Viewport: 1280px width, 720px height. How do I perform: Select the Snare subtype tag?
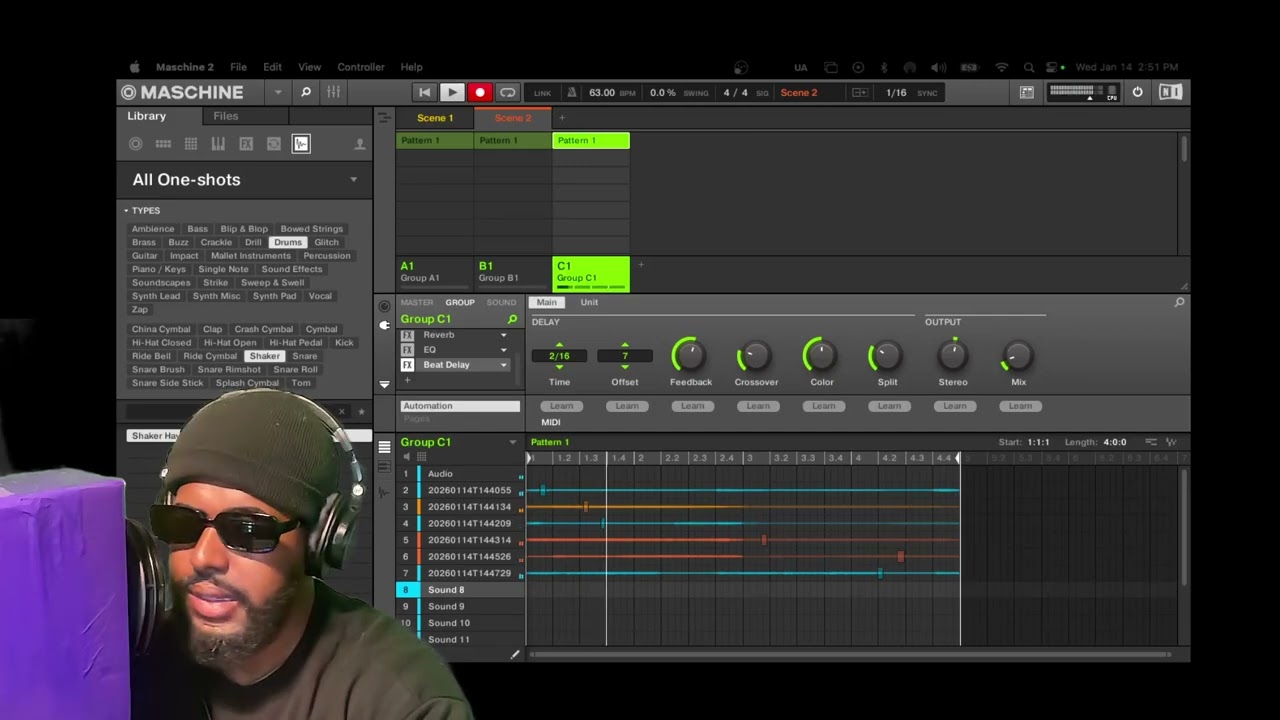click(x=305, y=356)
